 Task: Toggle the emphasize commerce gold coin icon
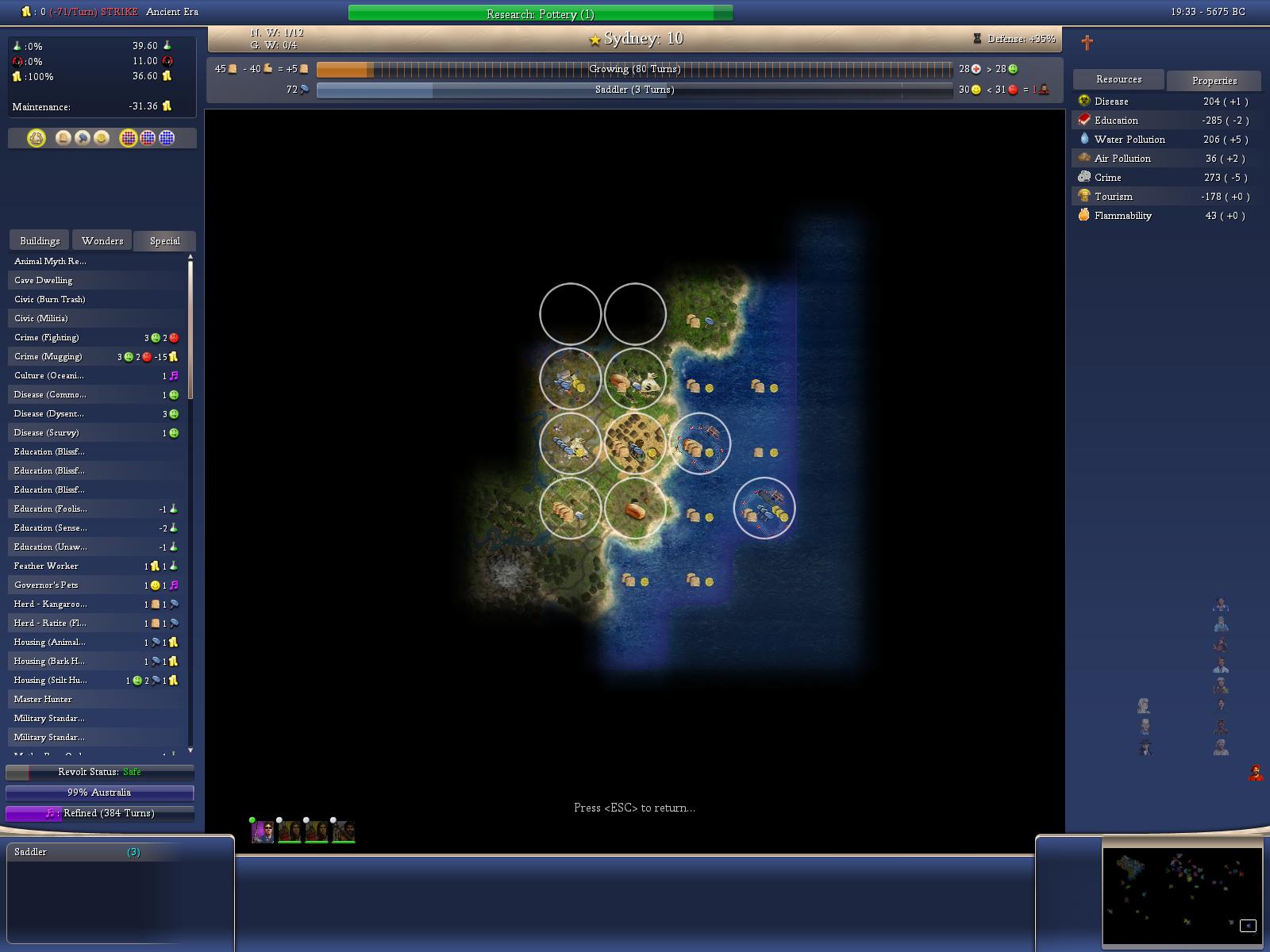(102, 138)
